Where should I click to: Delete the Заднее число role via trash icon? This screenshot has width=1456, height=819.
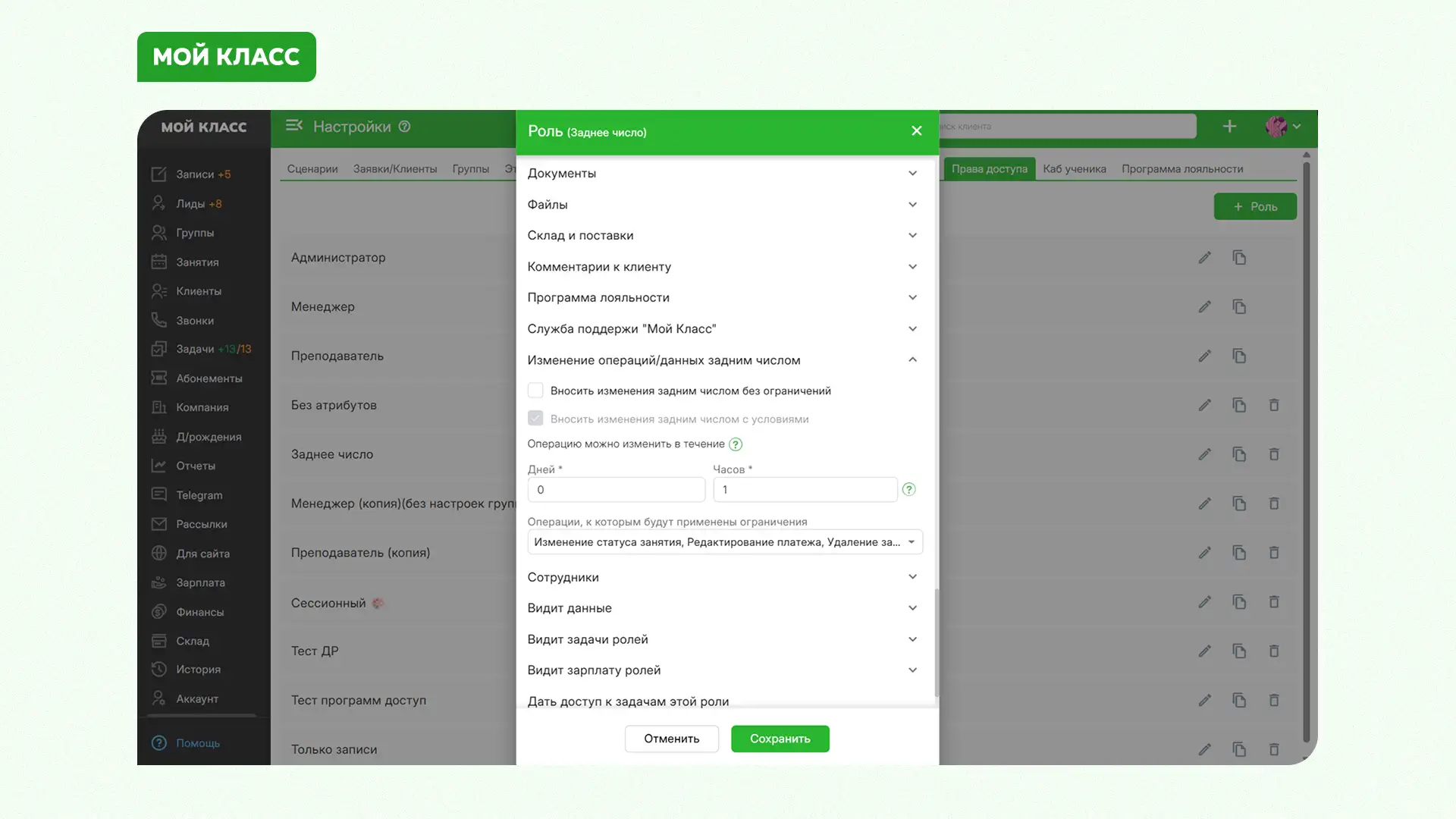pos(1274,454)
